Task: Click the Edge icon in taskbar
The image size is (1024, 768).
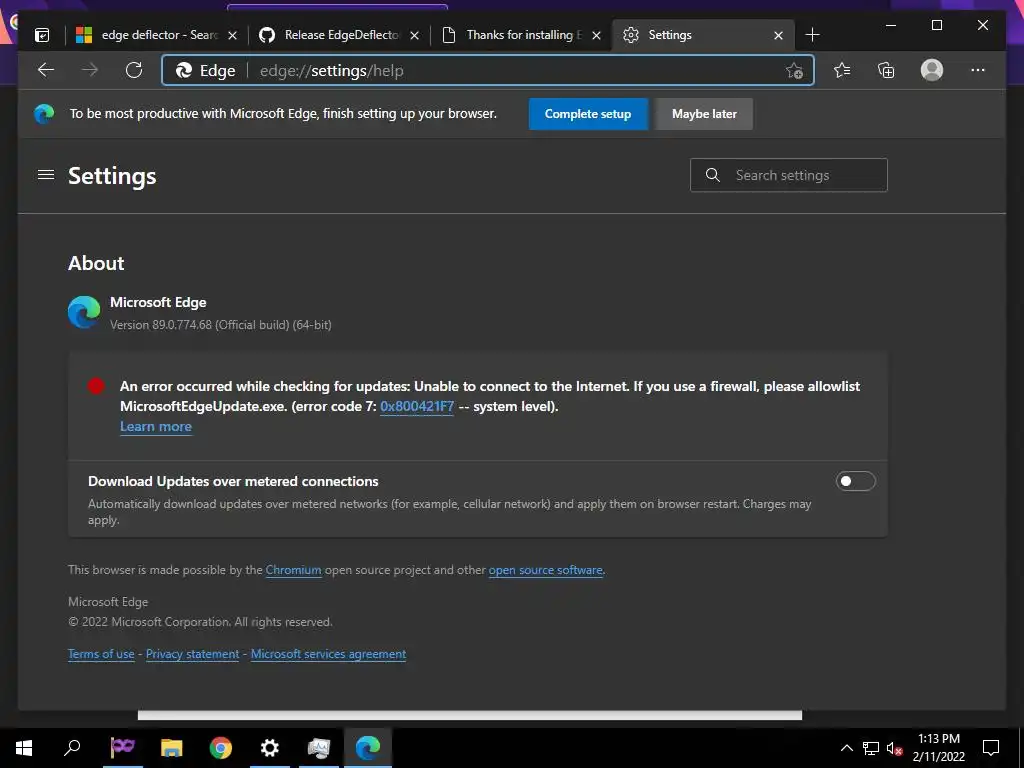Action: (368, 748)
